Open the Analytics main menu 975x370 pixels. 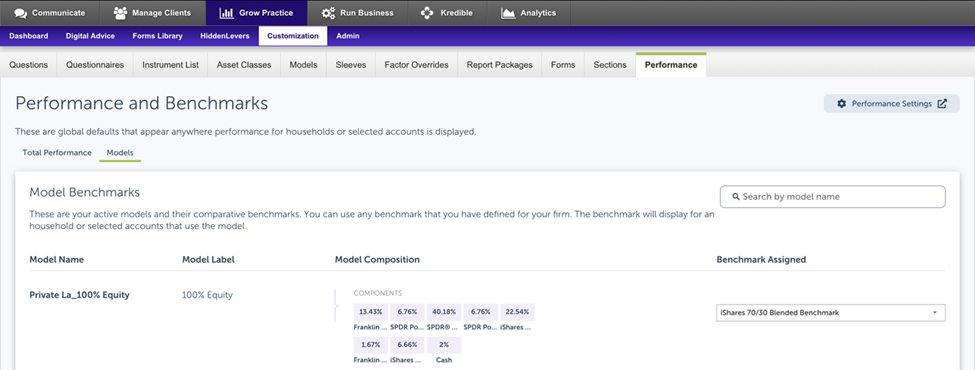[x=528, y=13]
